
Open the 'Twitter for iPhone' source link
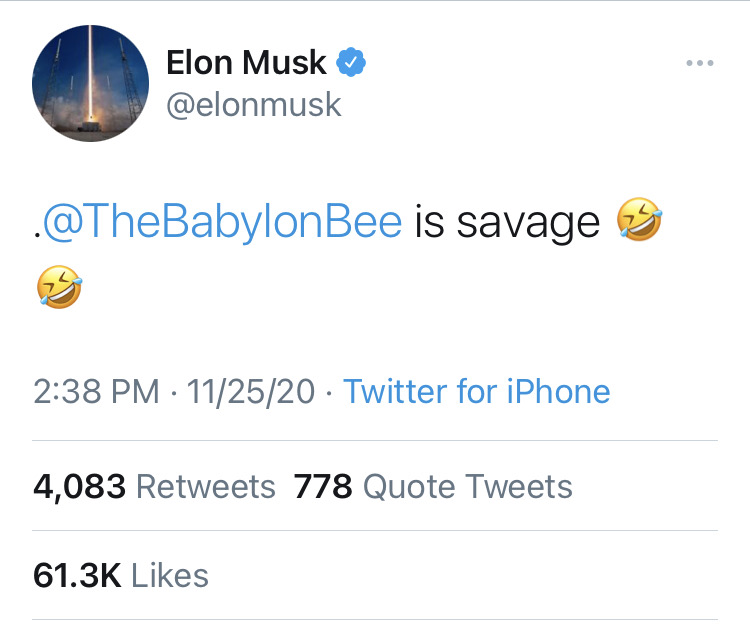(476, 392)
